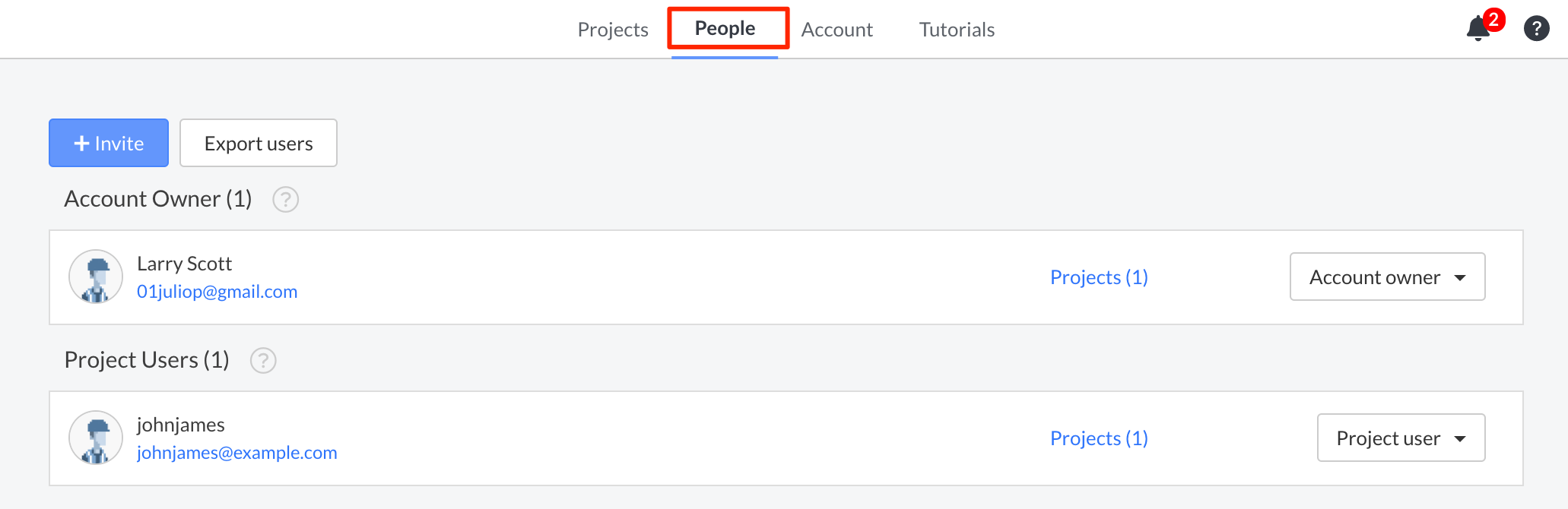This screenshot has width=1568, height=509.
Task: Open Larry Scott's Projects (1) link
Action: [1099, 277]
